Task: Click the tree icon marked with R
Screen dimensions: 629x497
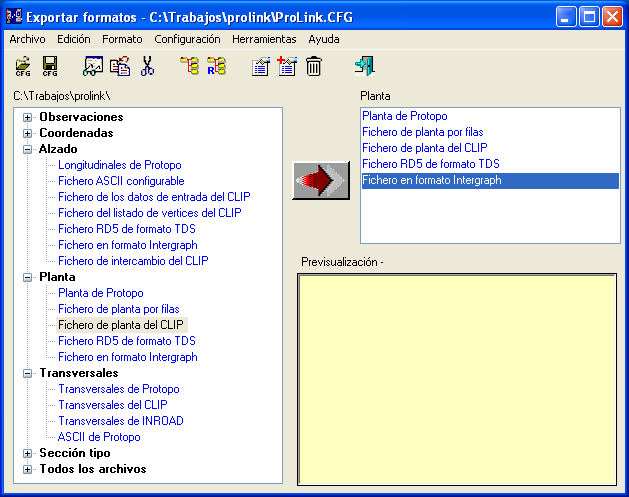Action: click(x=216, y=67)
